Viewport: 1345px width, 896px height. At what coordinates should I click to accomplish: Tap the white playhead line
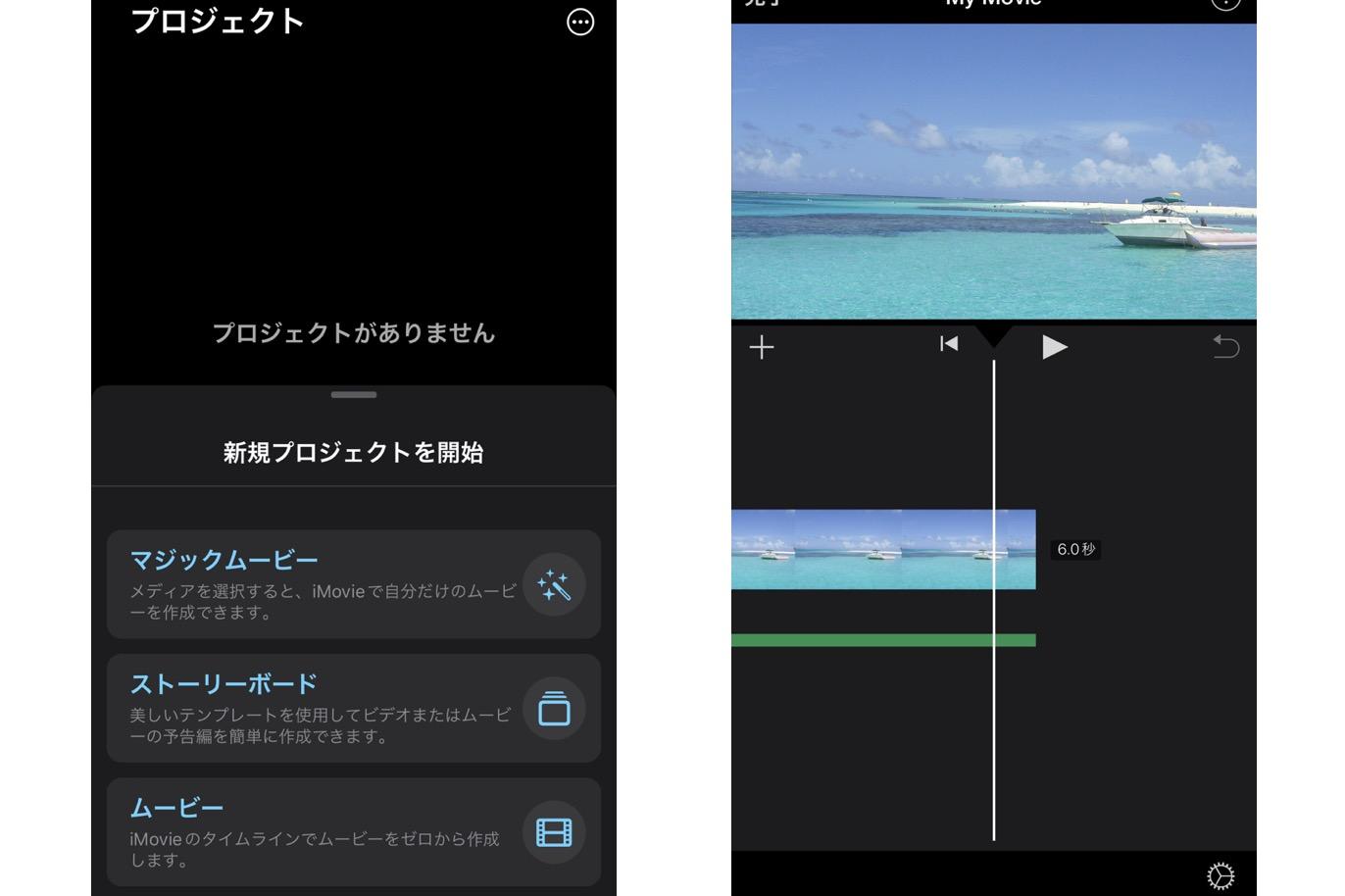tap(994, 600)
